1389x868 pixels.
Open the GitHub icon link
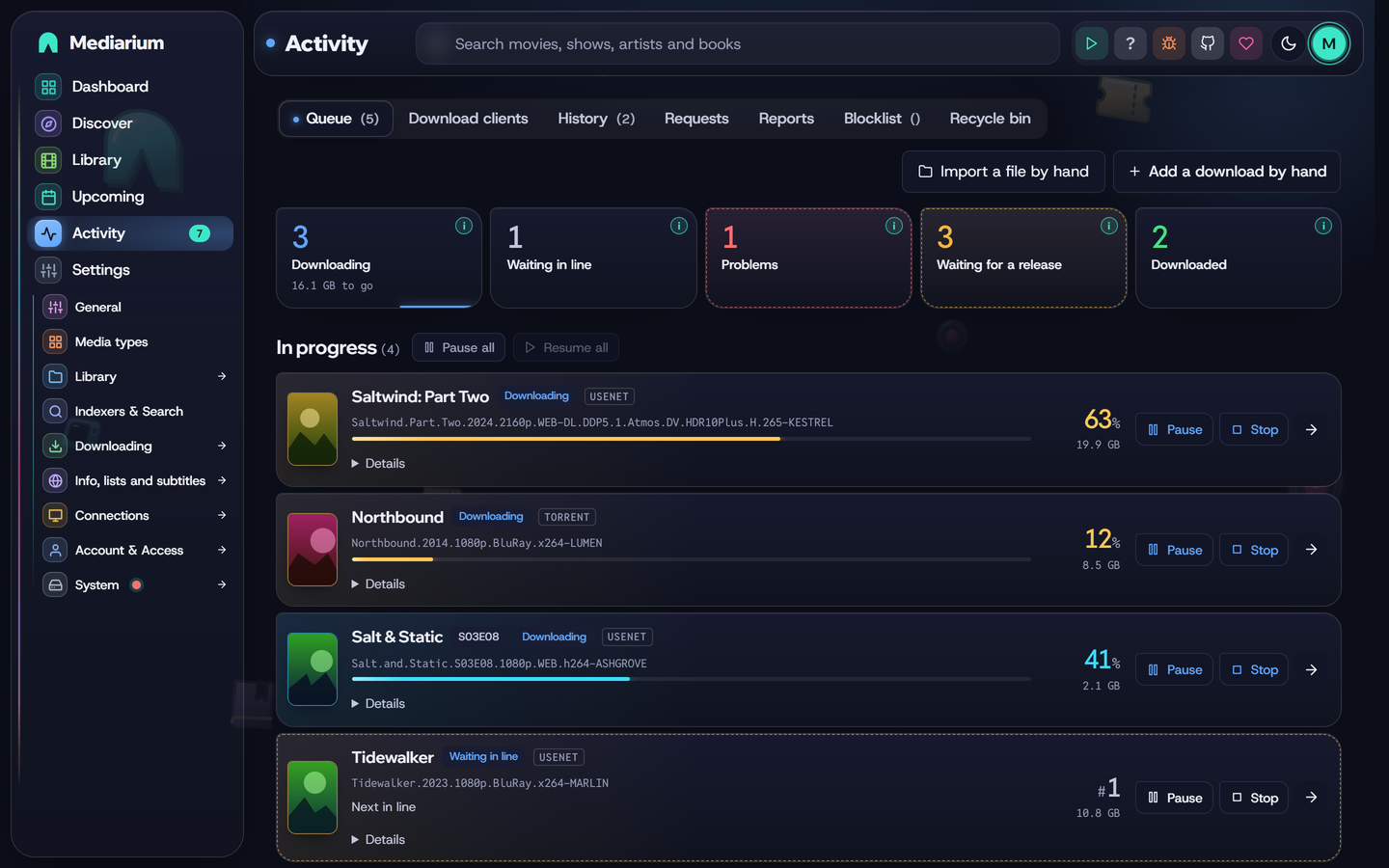(x=1207, y=43)
